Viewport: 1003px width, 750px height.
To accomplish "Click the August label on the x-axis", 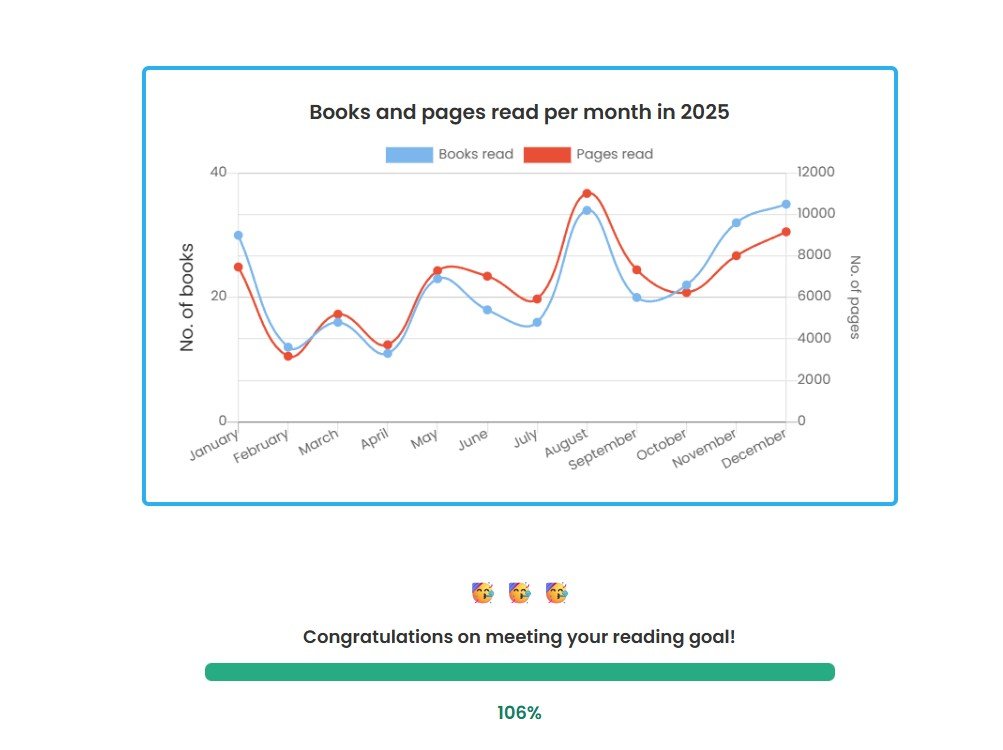I will (566, 446).
